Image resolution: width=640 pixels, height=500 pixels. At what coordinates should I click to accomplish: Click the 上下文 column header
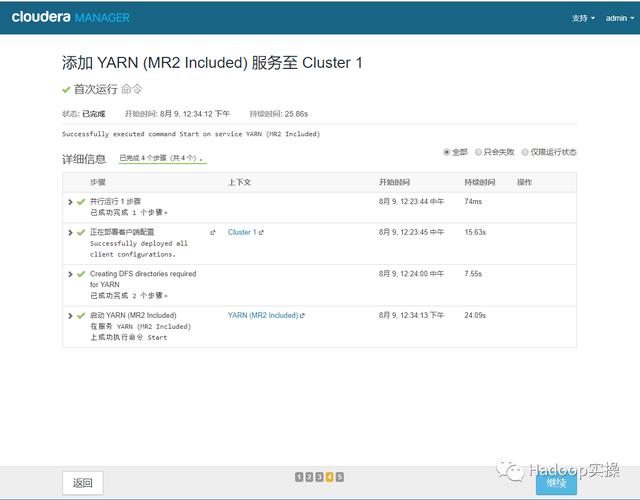click(239, 182)
